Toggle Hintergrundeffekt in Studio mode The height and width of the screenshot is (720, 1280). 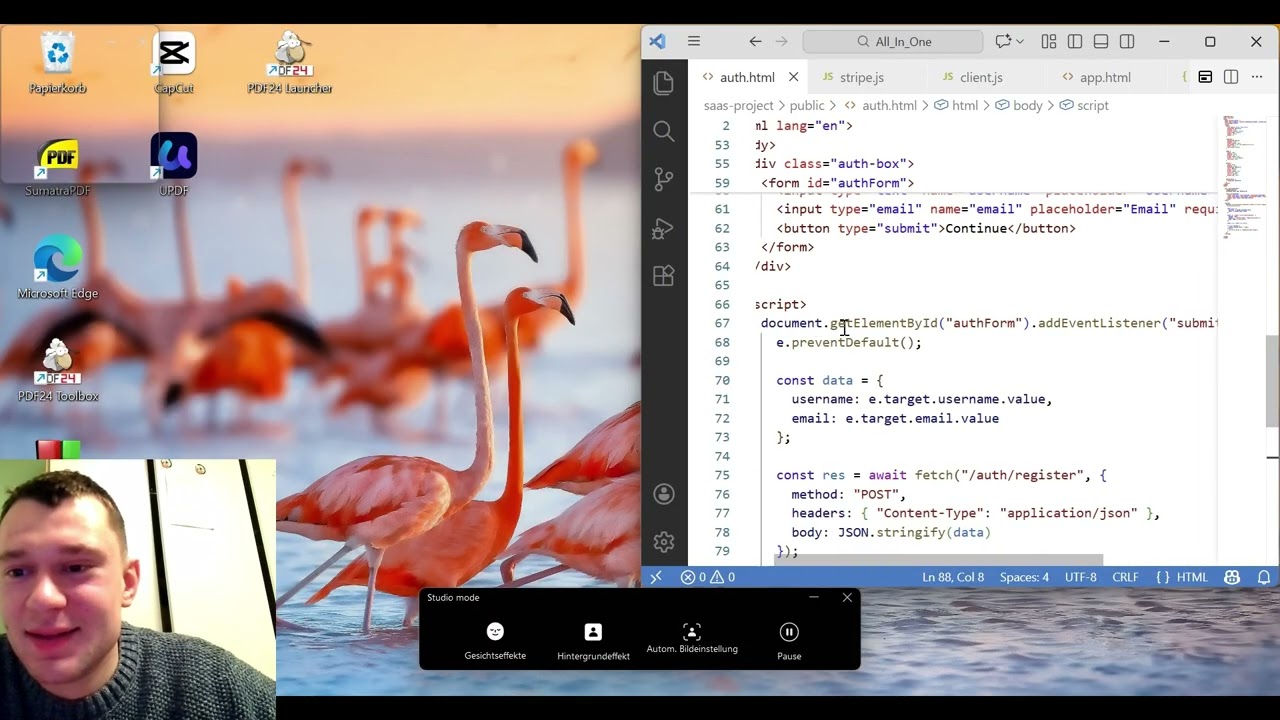click(x=593, y=640)
